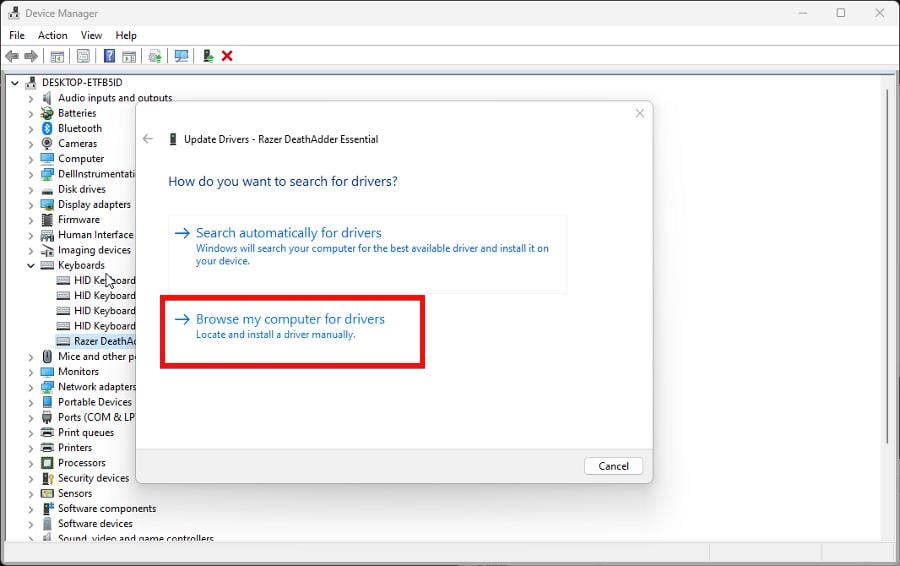Click the Audio inputs and outputs speaker icon
This screenshot has width=900, height=566.
[47, 98]
